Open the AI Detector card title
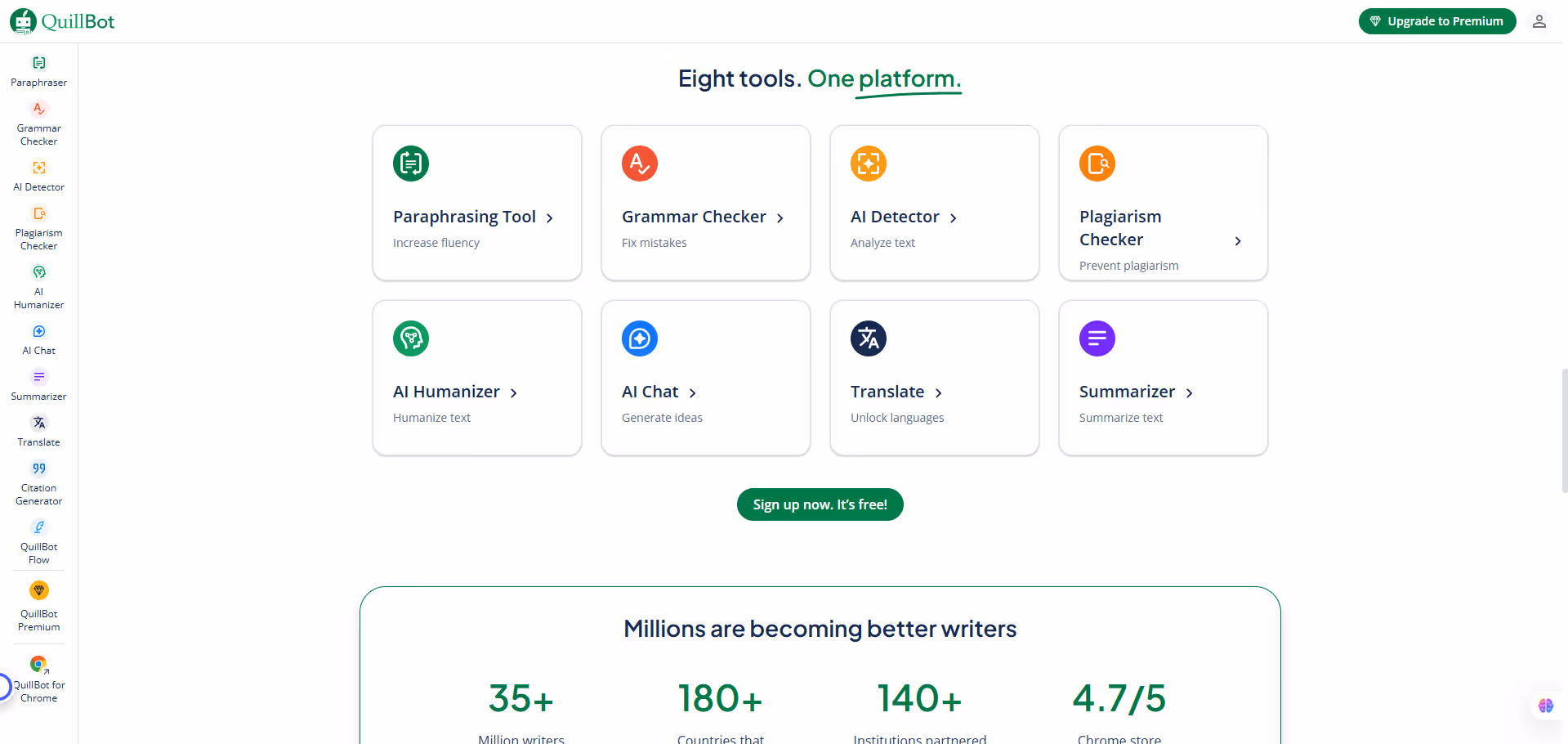The height and width of the screenshot is (744, 1568). pos(895,217)
